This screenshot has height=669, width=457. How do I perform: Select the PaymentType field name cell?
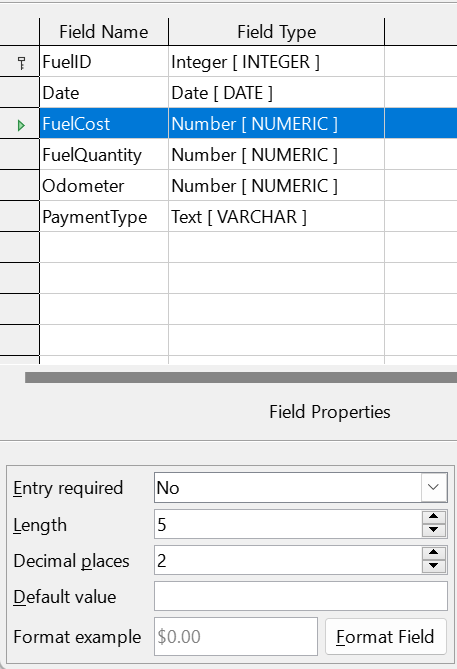tap(104, 217)
